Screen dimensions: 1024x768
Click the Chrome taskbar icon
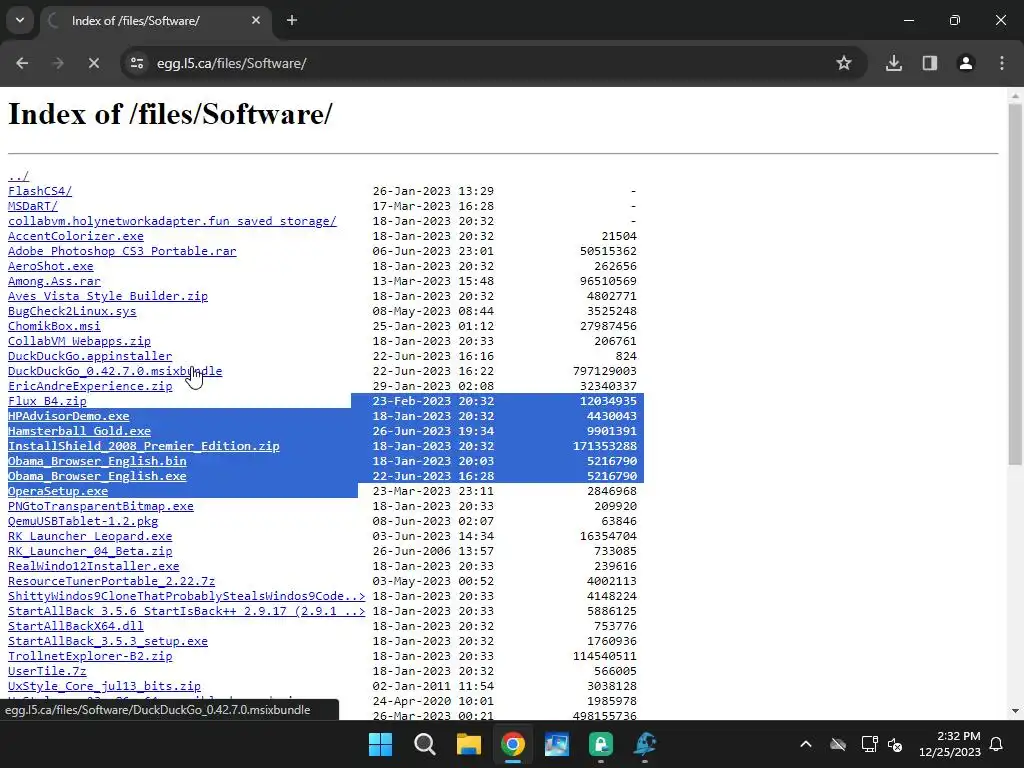[513, 744]
